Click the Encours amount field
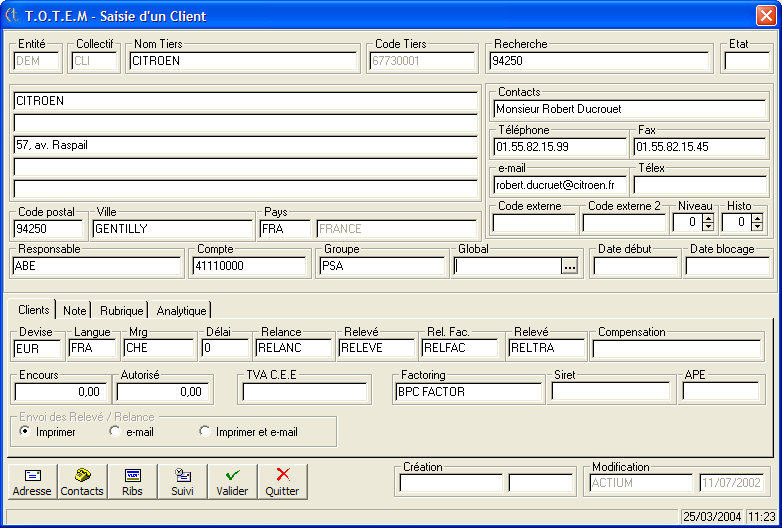The width and height of the screenshot is (782, 528). coord(60,392)
